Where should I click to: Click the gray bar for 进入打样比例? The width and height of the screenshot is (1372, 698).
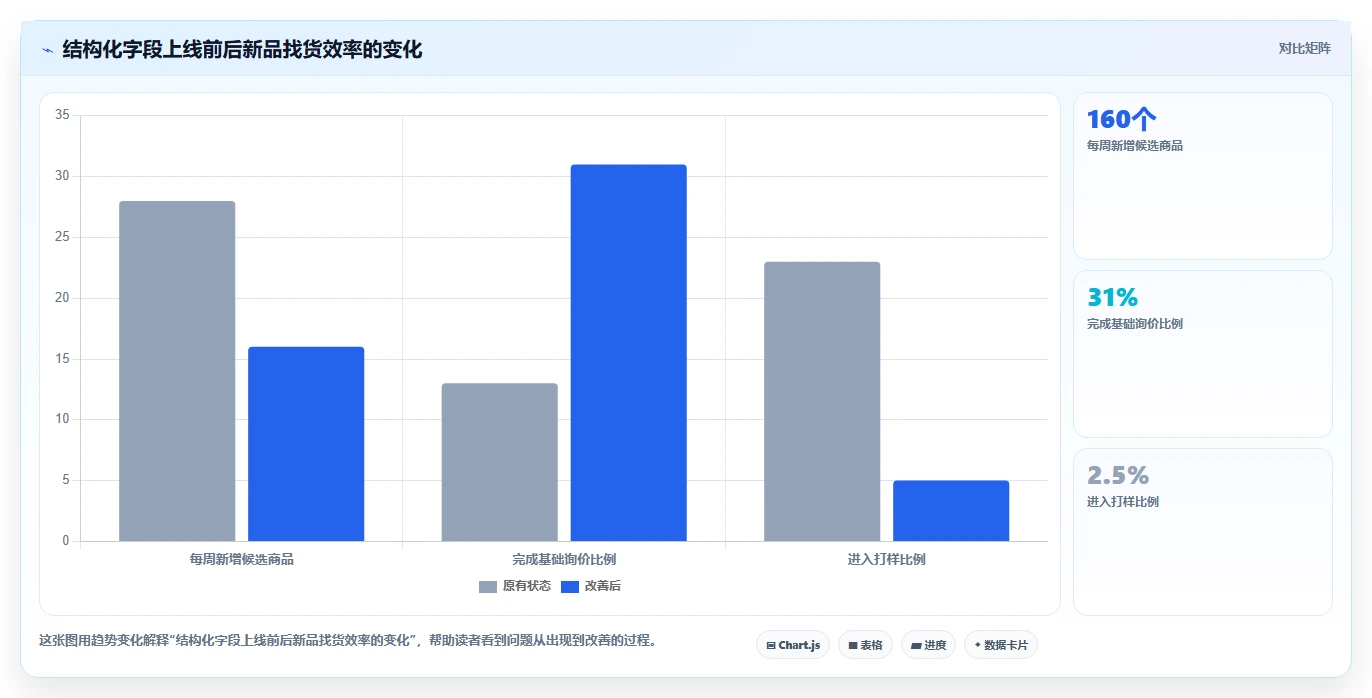[822, 401]
